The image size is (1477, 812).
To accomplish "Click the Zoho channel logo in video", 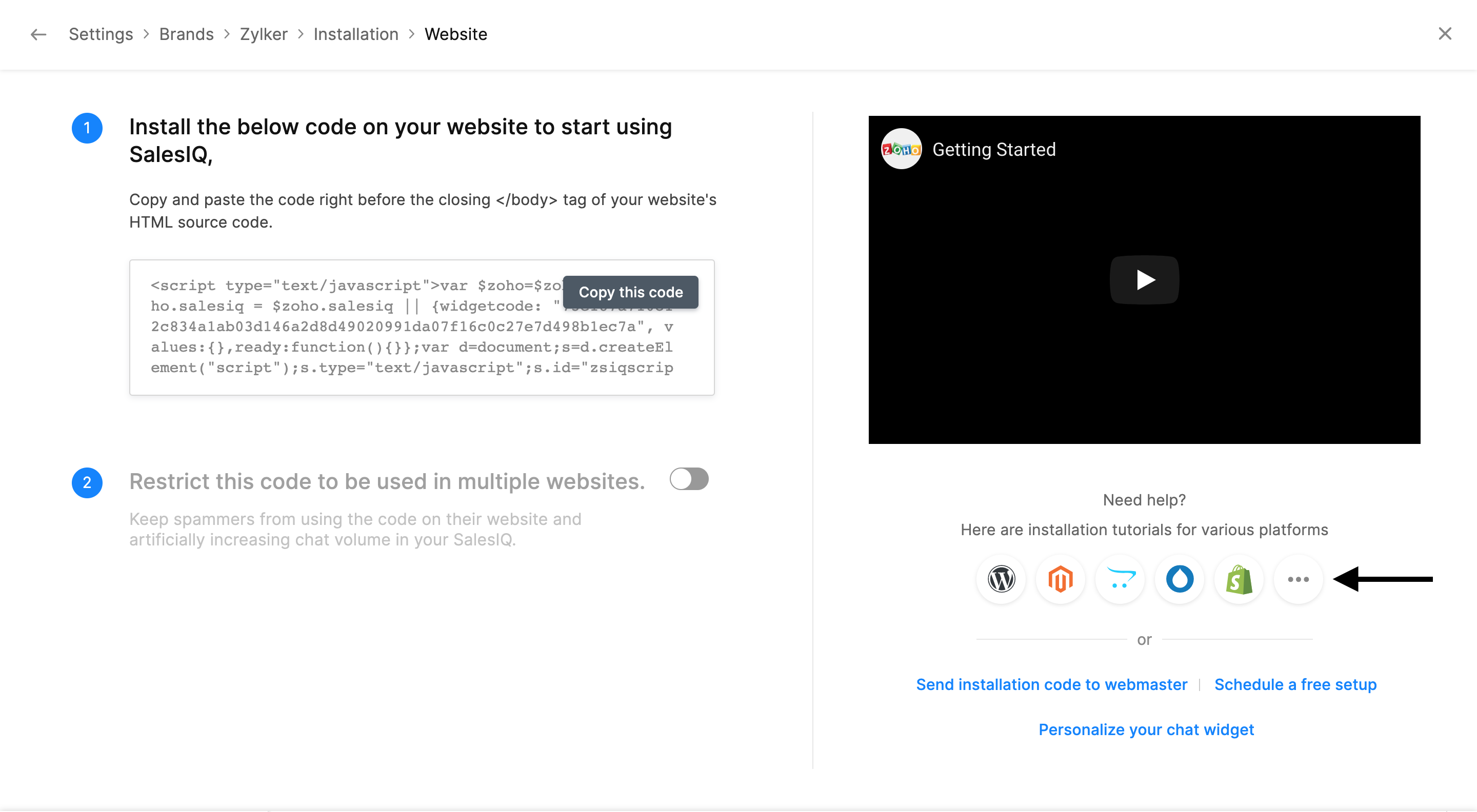I will [901, 149].
